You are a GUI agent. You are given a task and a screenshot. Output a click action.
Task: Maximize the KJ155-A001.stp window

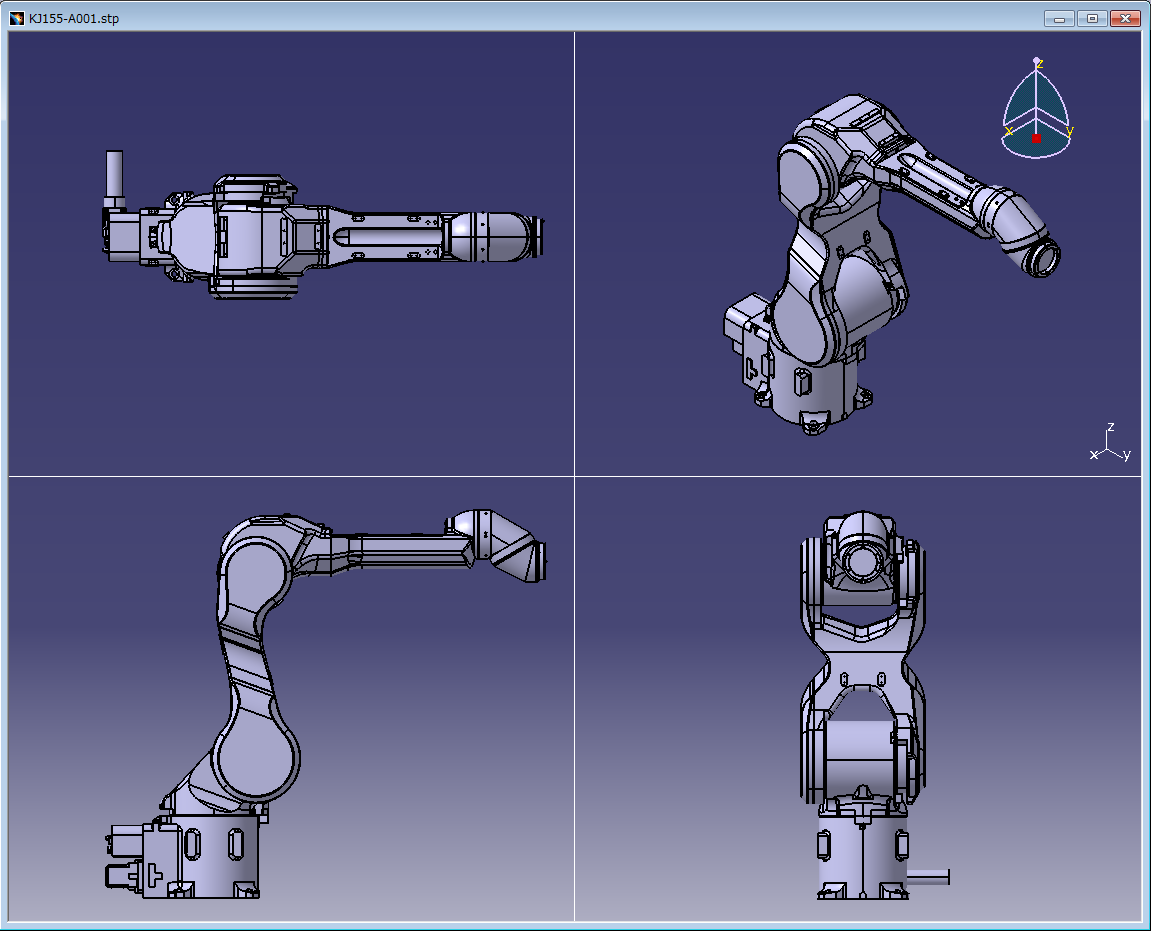pos(1092,18)
